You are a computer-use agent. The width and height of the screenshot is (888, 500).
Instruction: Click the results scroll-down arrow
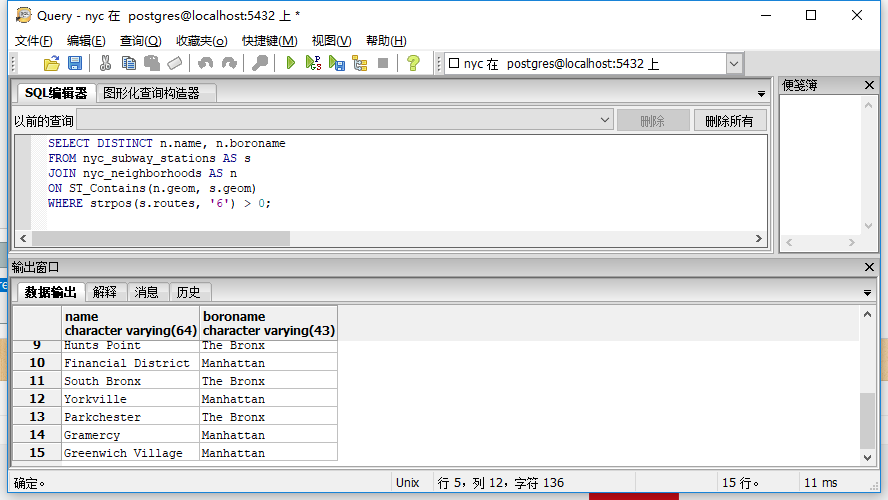click(867, 458)
